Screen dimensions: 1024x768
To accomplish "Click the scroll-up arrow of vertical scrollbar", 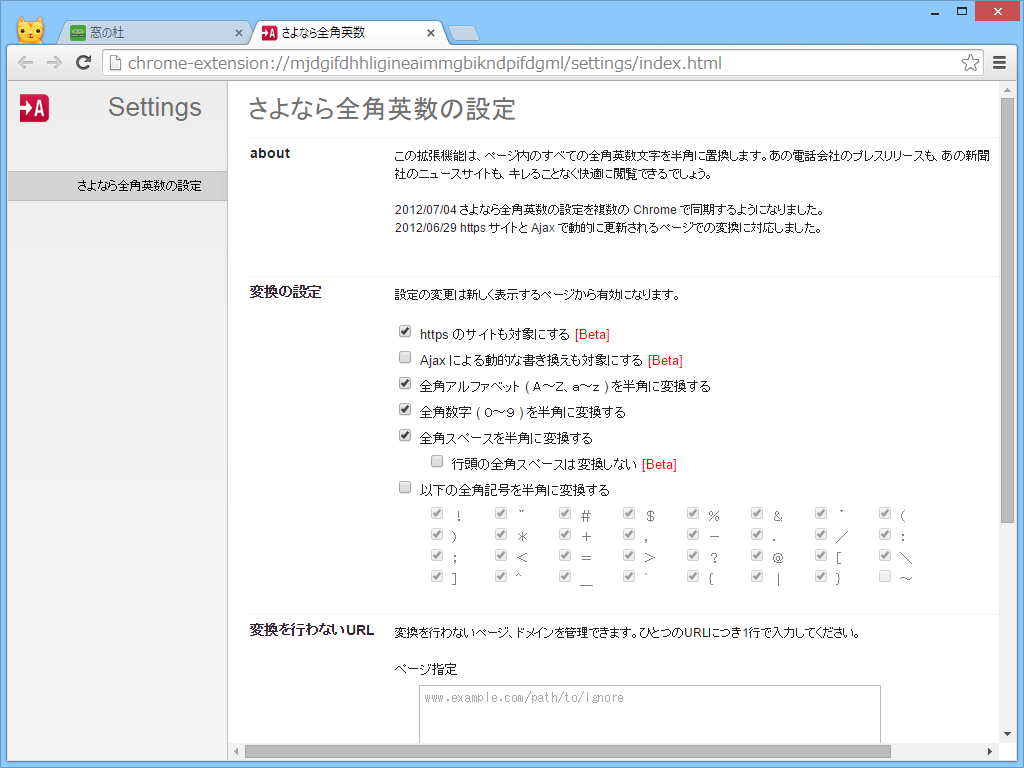I will tap(1007, 90).
